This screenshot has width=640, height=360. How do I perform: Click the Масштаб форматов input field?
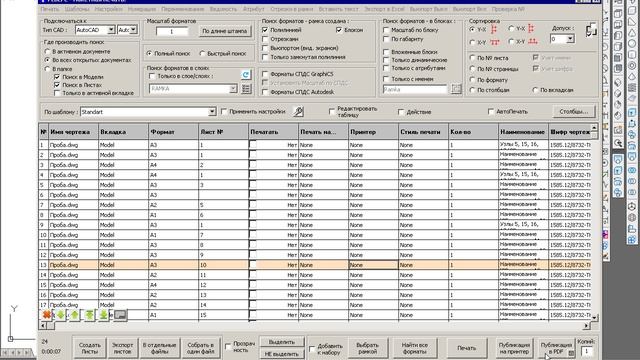(172, 31)
